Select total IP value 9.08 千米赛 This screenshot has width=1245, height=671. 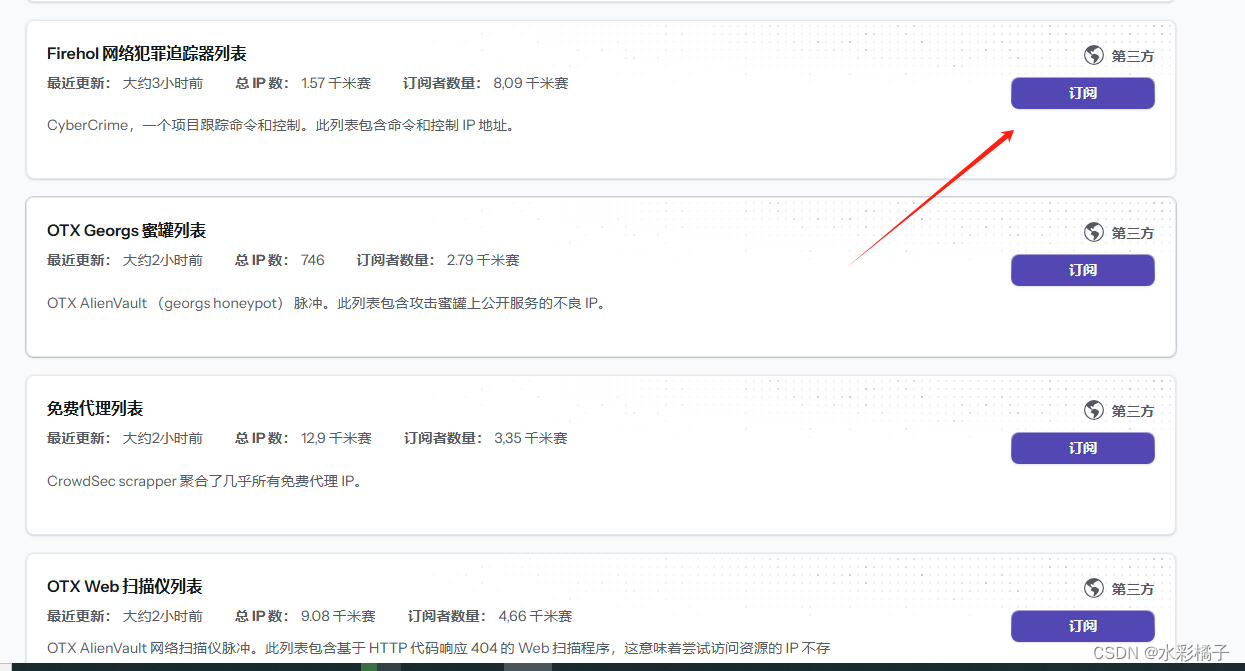pyautogui.click(x=338, y=616)
